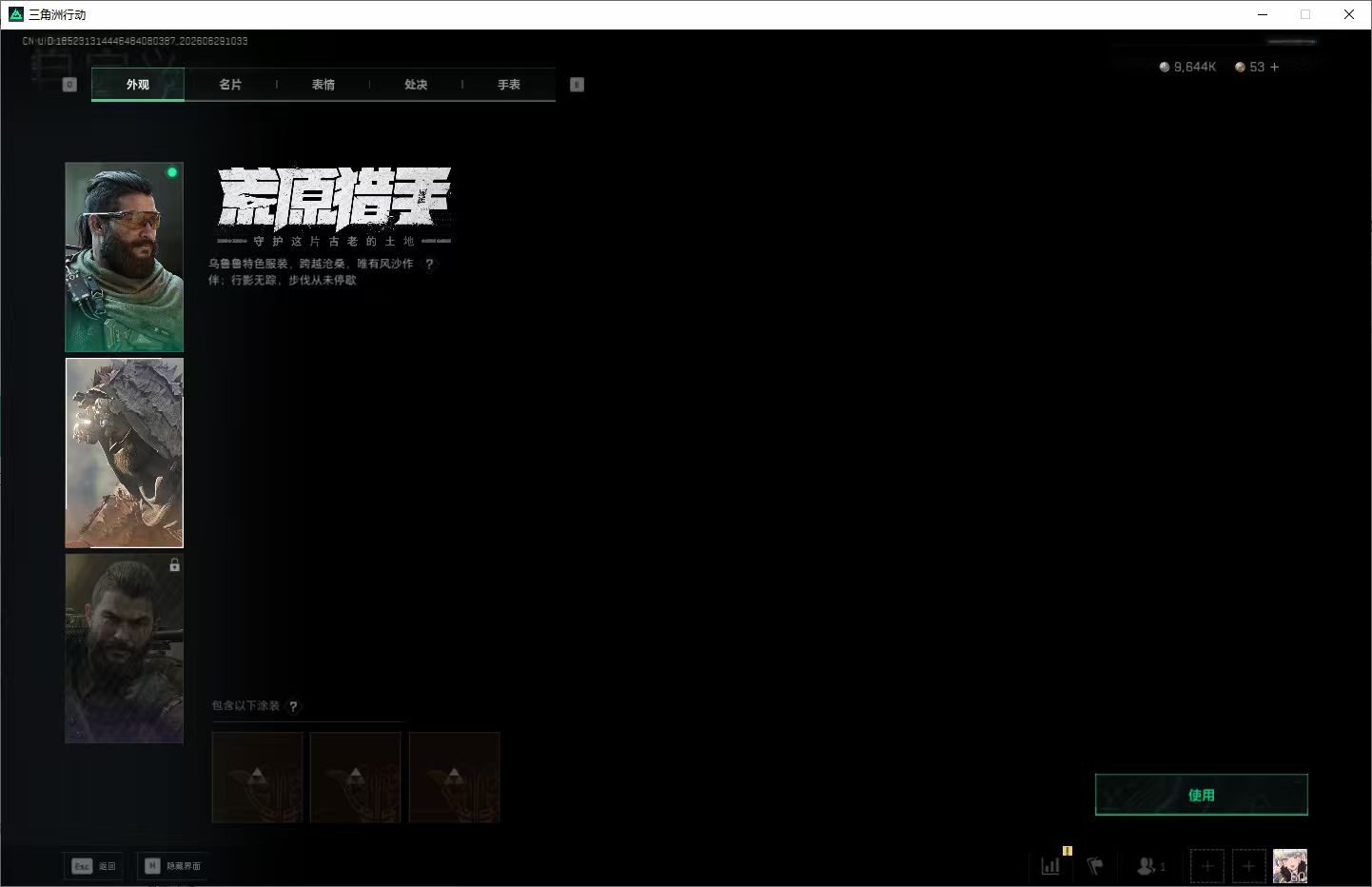Open the 名片 tab
The width and height of the screenshot is (1372, 887).
[x=230, y=85]
